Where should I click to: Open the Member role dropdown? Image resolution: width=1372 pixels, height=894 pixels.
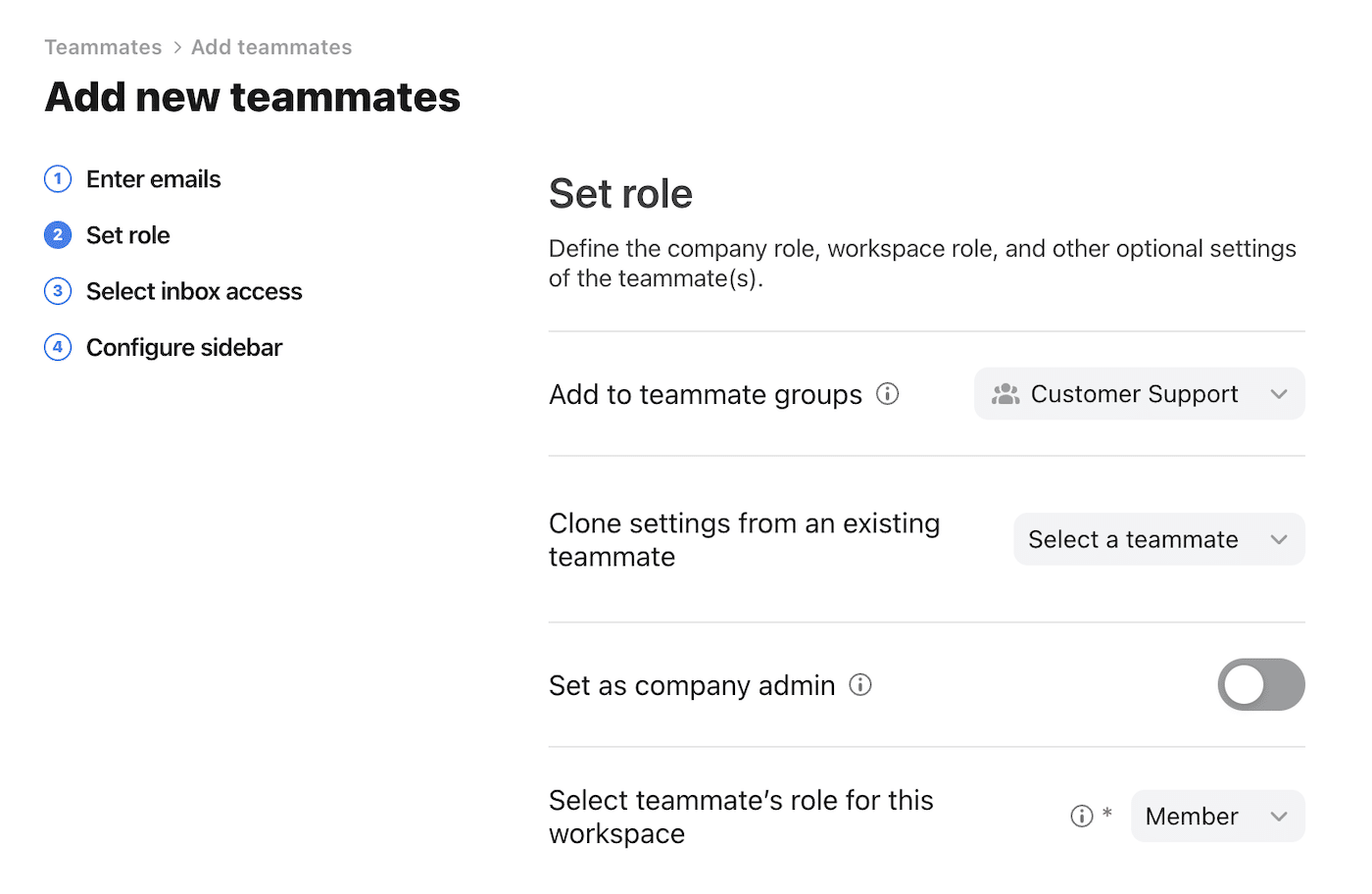tap(1216, 815)
